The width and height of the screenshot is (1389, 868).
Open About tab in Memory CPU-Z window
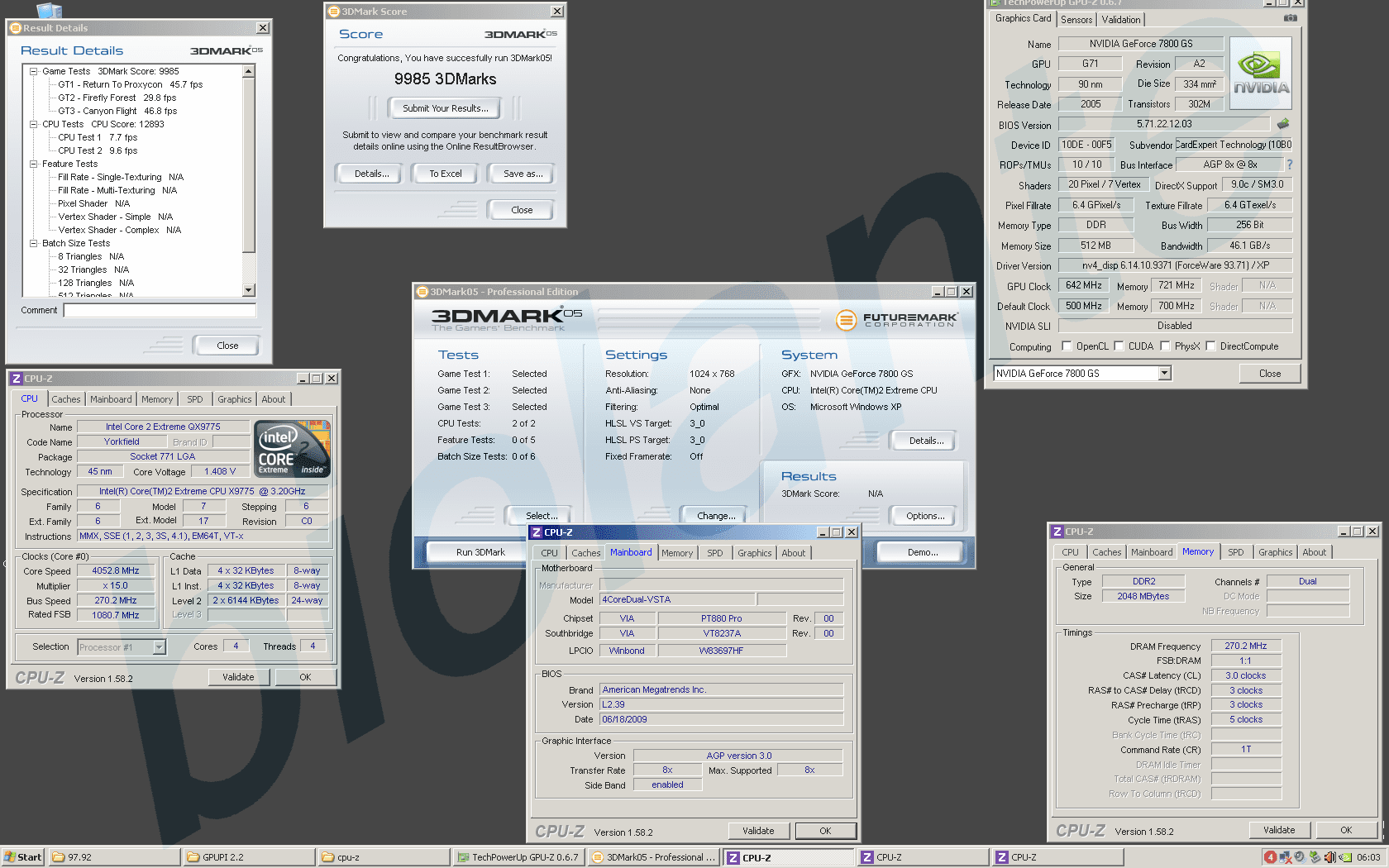point(1314,552)
